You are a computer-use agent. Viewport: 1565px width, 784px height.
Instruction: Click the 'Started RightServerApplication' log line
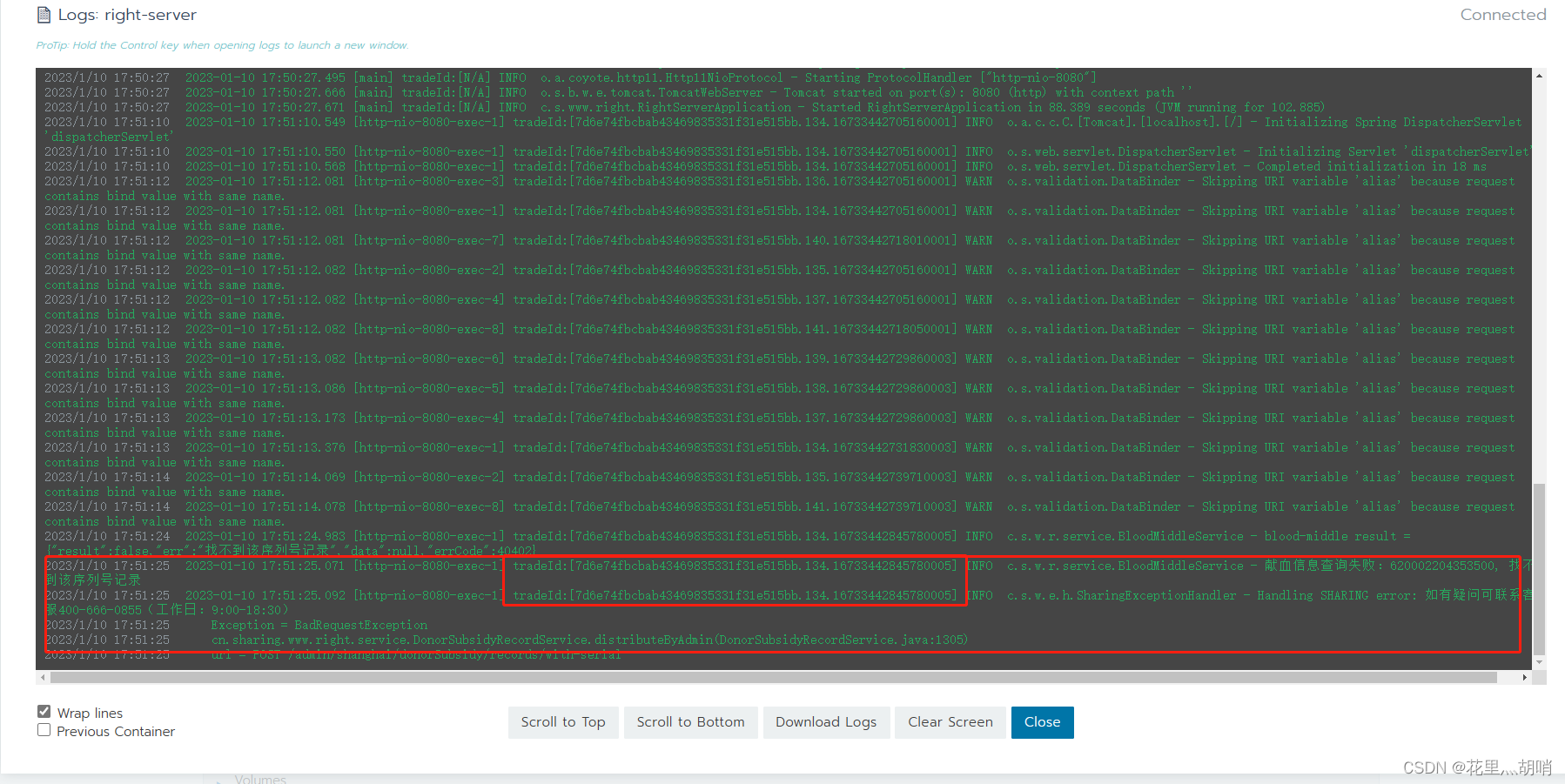tap(684, 107)
